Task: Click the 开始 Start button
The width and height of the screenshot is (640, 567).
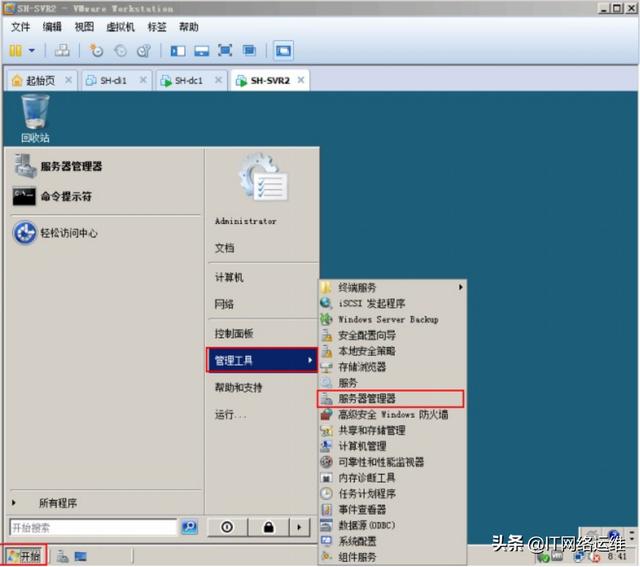Action: pos(24,556)
